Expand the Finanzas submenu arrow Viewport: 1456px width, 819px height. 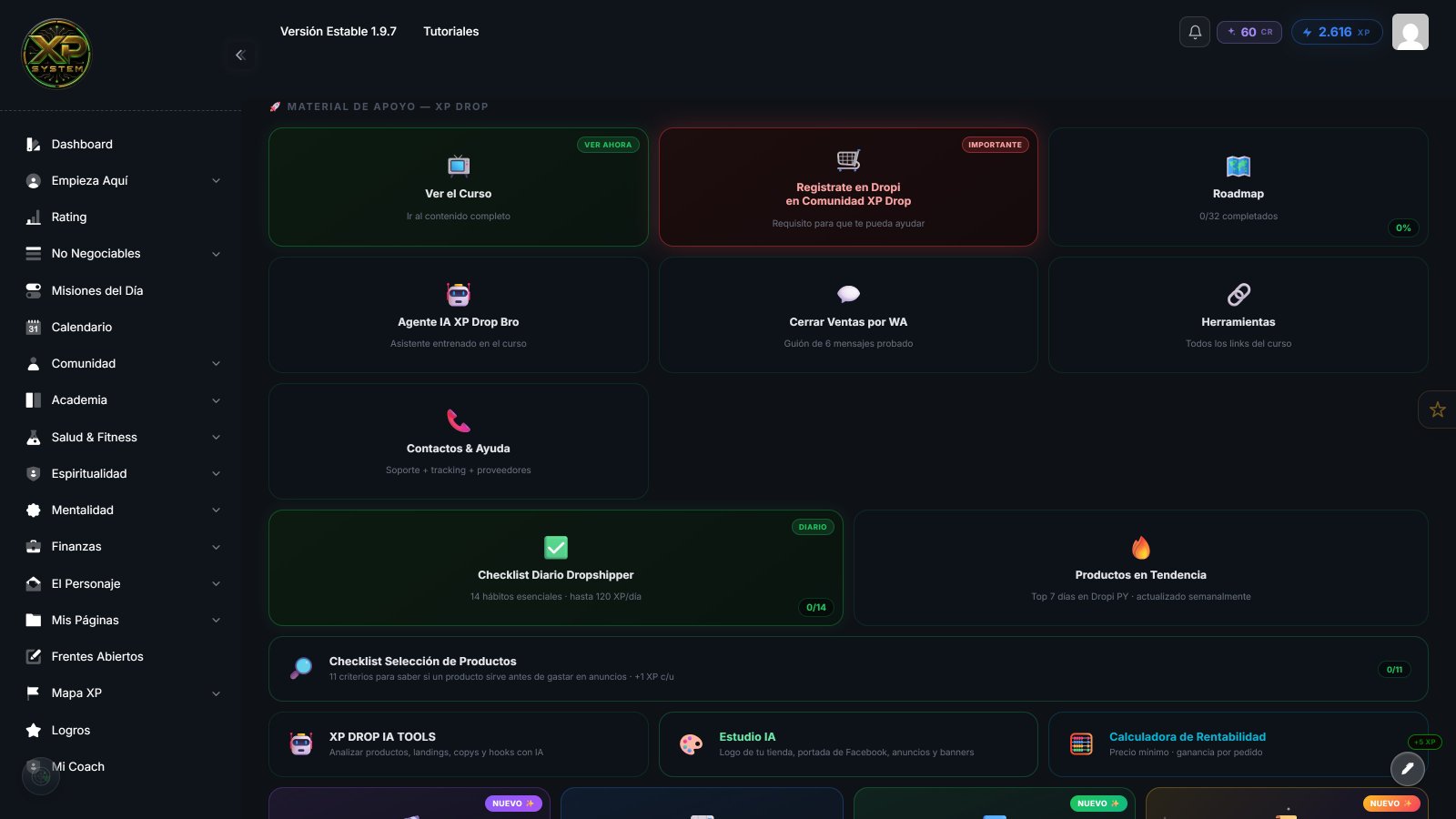click(216, 547)
